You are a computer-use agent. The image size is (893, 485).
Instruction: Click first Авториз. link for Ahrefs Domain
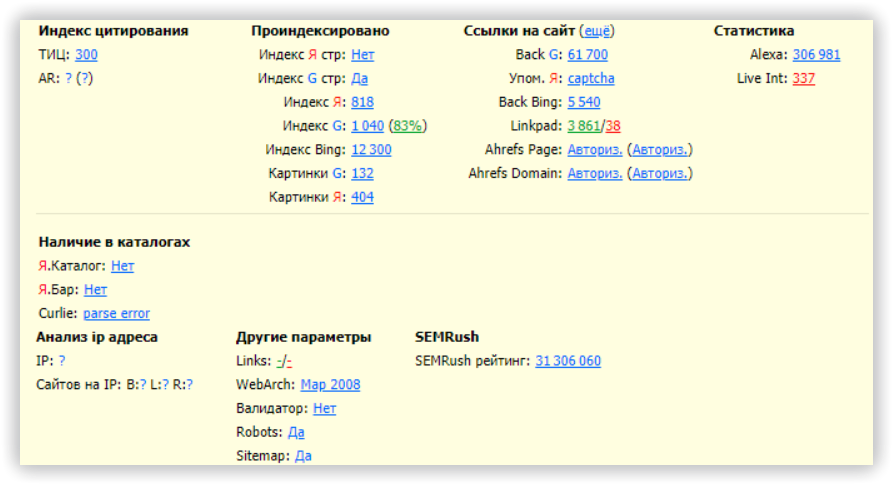pyautogui.click(x=595, y=174)
